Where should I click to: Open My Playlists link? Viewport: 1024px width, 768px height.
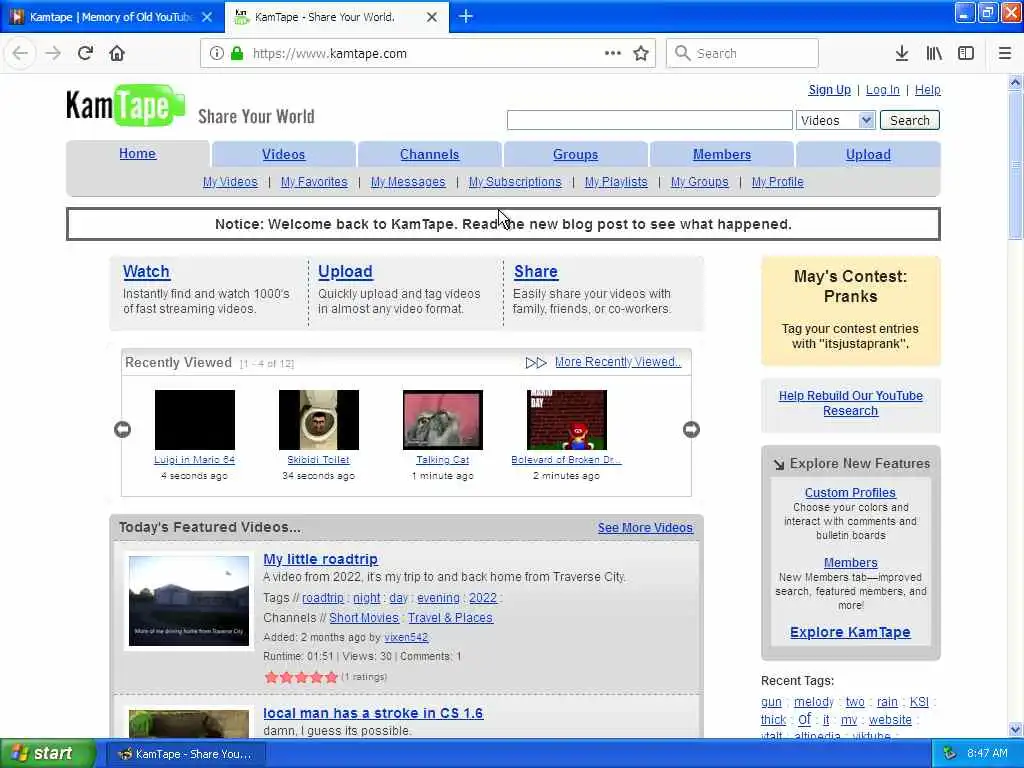tap(616, 182)
